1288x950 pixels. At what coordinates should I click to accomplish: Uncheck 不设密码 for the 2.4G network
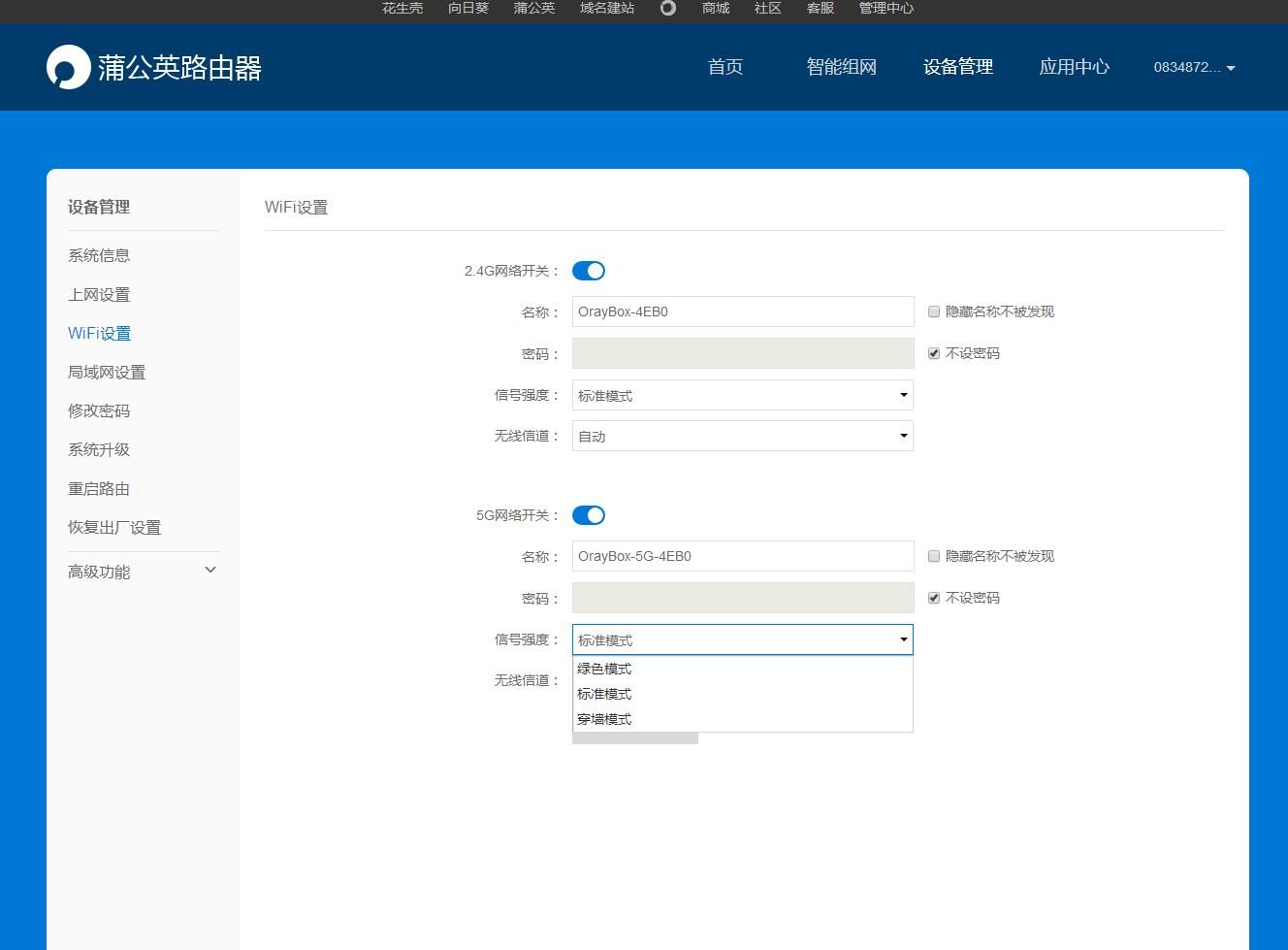pos(934,353)
